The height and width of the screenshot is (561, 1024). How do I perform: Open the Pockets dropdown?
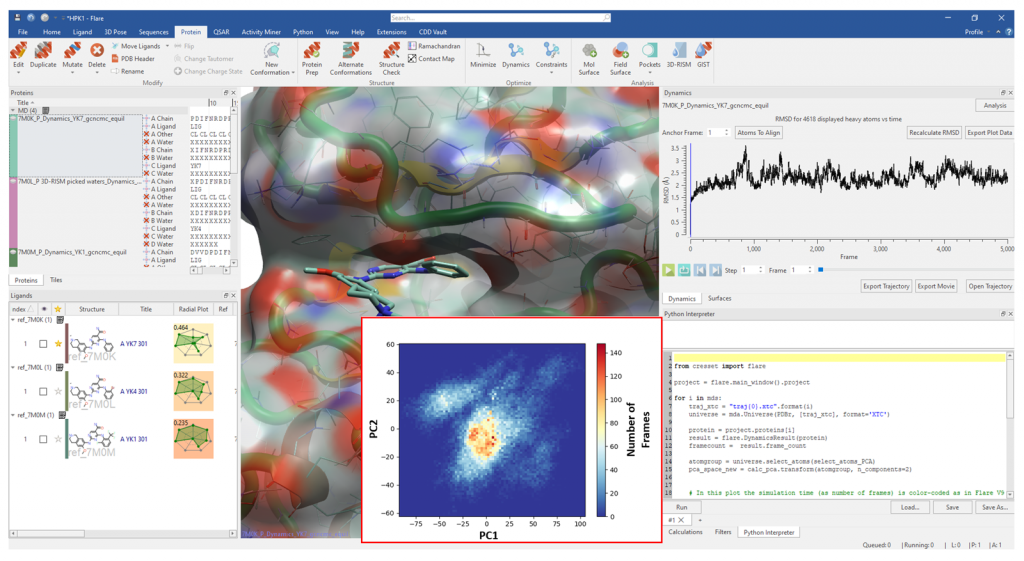click(x=650, y=65)
